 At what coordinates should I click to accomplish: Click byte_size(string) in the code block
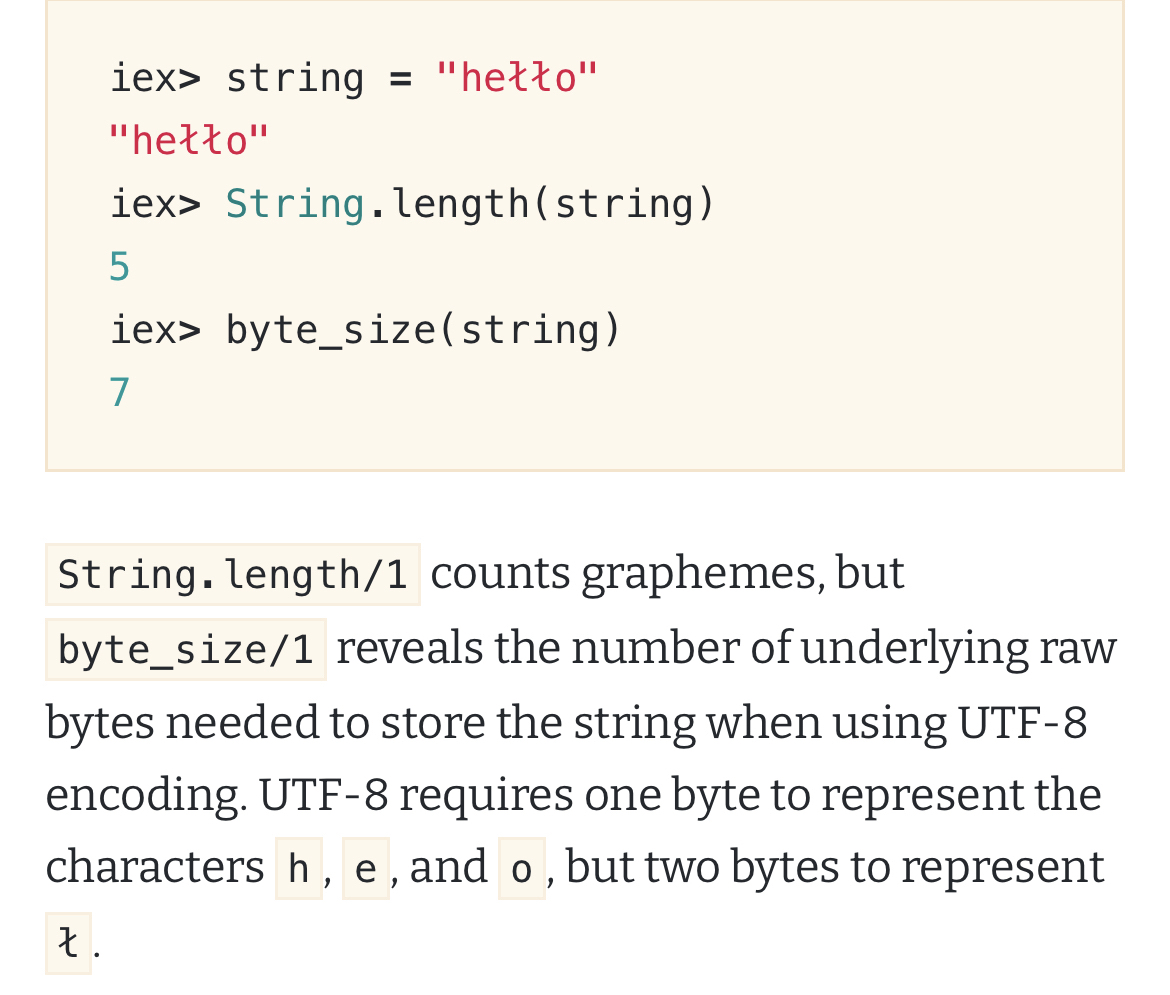click(423, 330)
